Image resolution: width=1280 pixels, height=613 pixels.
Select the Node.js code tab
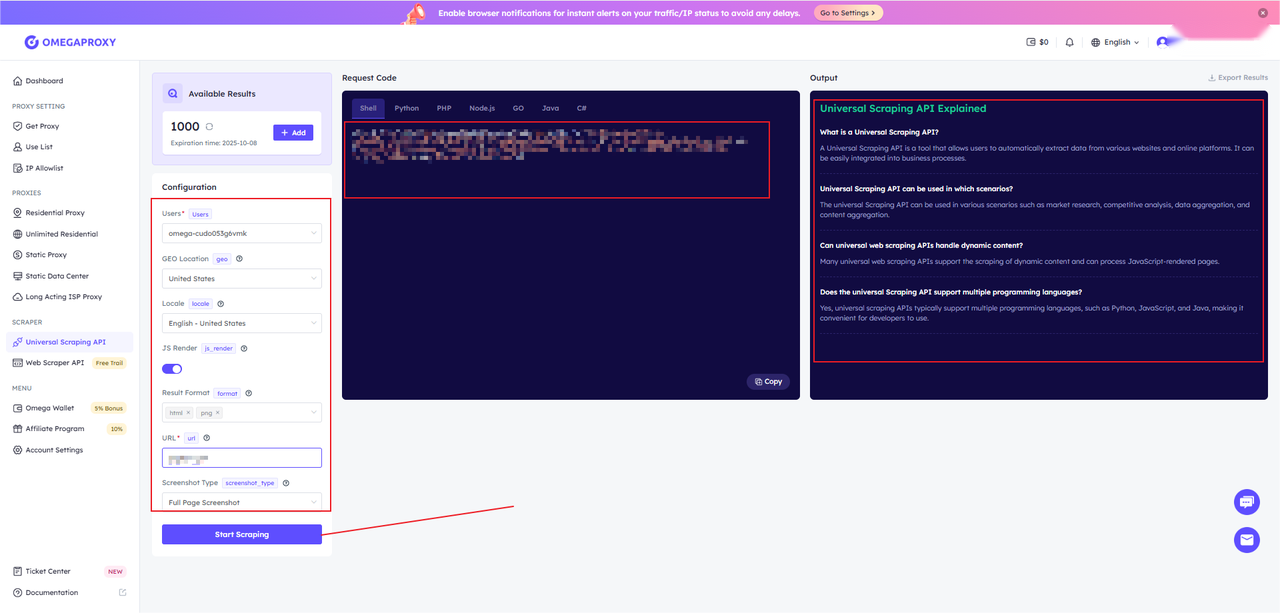click(x=482, y=108)
